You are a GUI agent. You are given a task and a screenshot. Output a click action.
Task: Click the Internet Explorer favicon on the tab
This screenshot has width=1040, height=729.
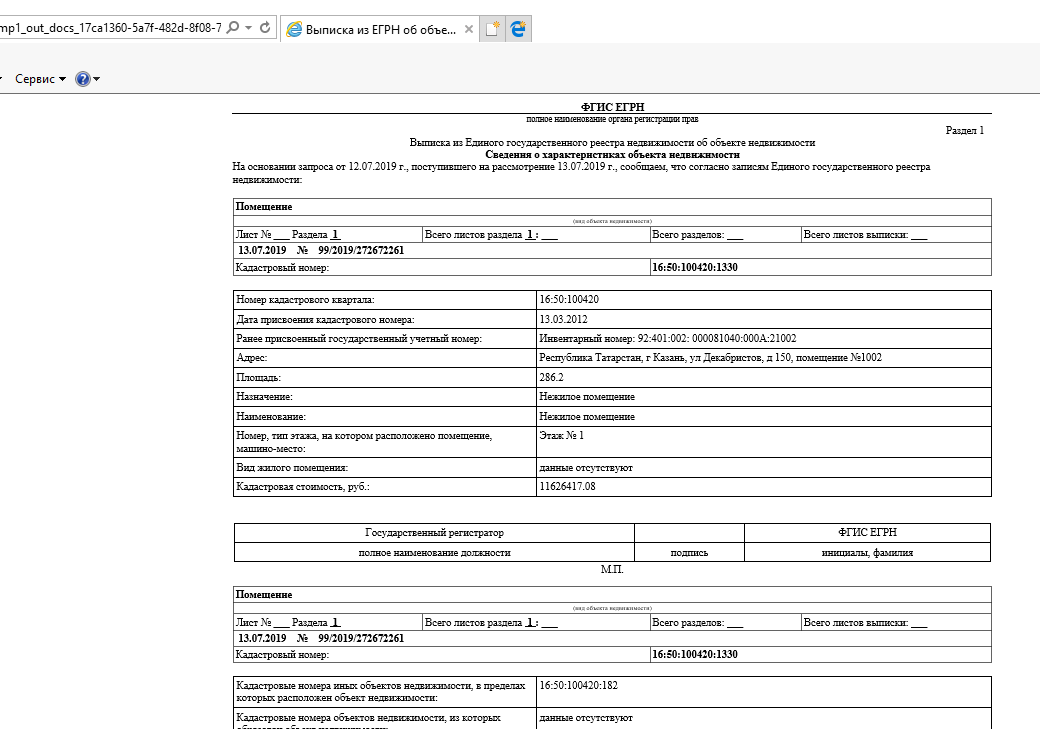coord(294,30)
